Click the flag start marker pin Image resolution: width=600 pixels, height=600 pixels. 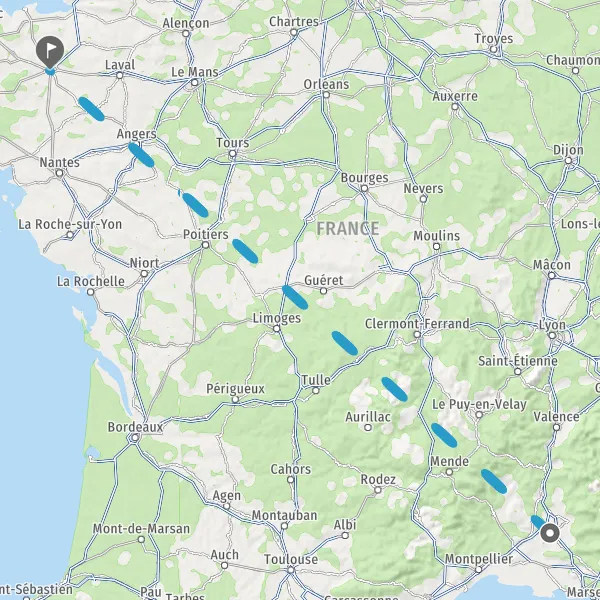[x=50, y=52]
